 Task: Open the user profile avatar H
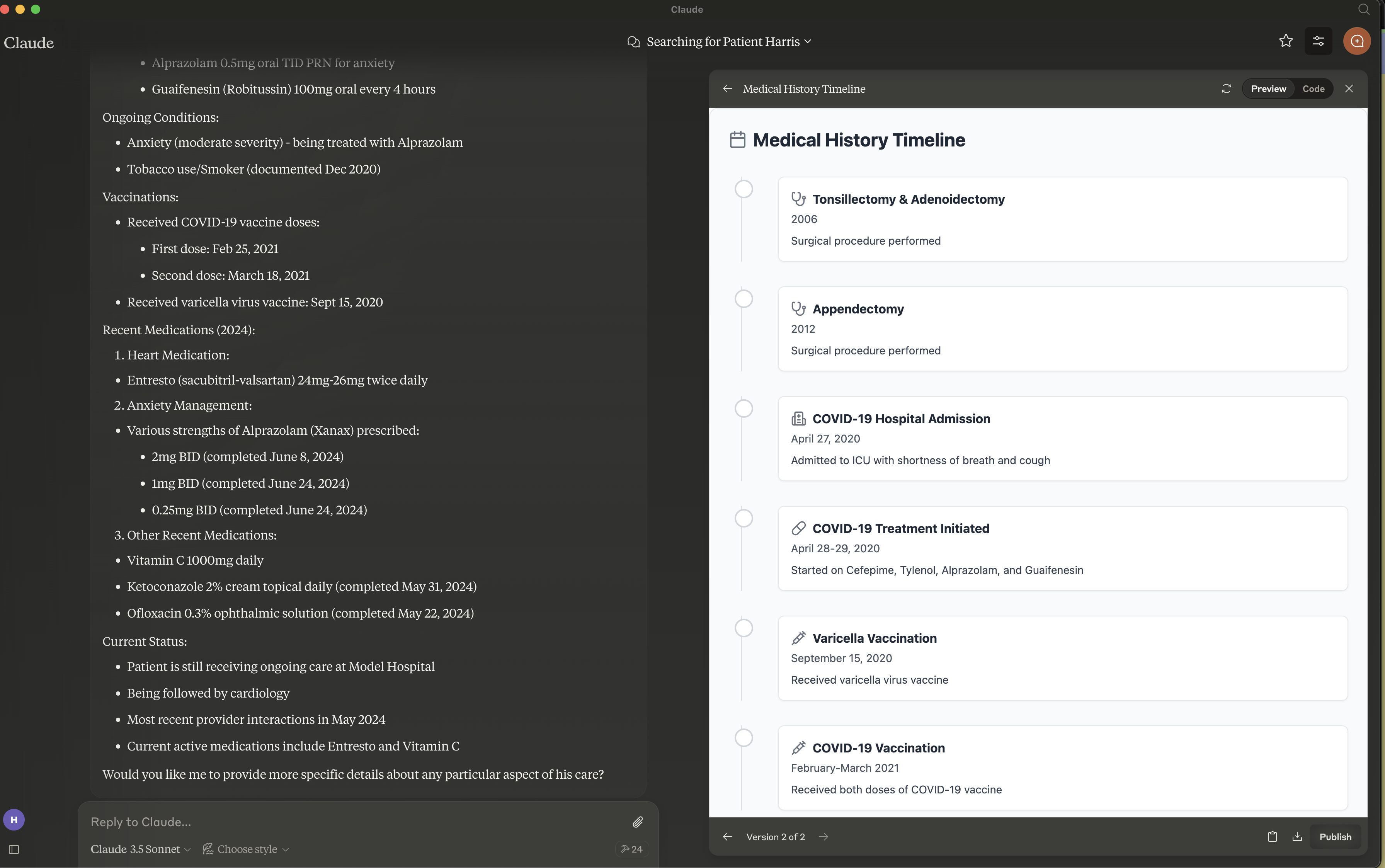14,820
